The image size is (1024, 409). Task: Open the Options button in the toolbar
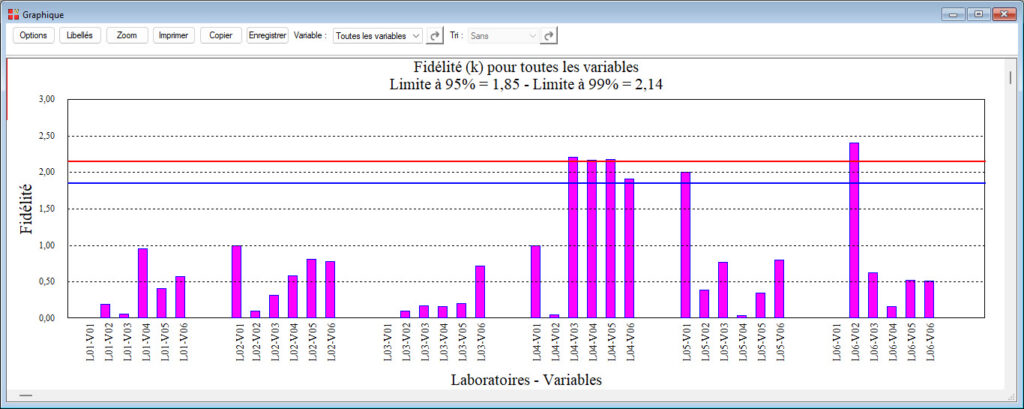pyautogui.click(x=33, y=35)
